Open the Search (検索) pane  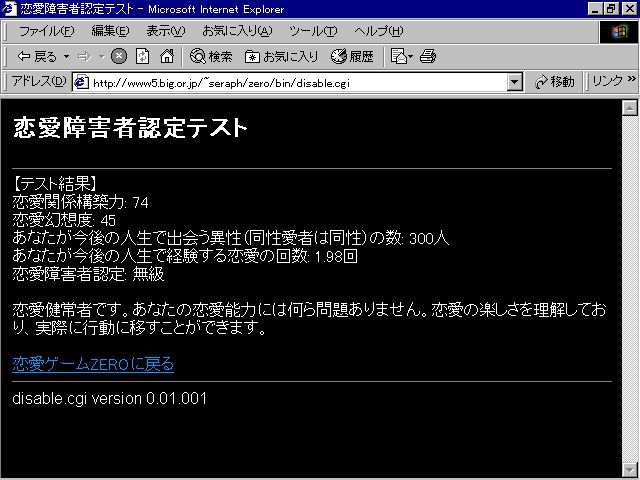coord(211,56)
